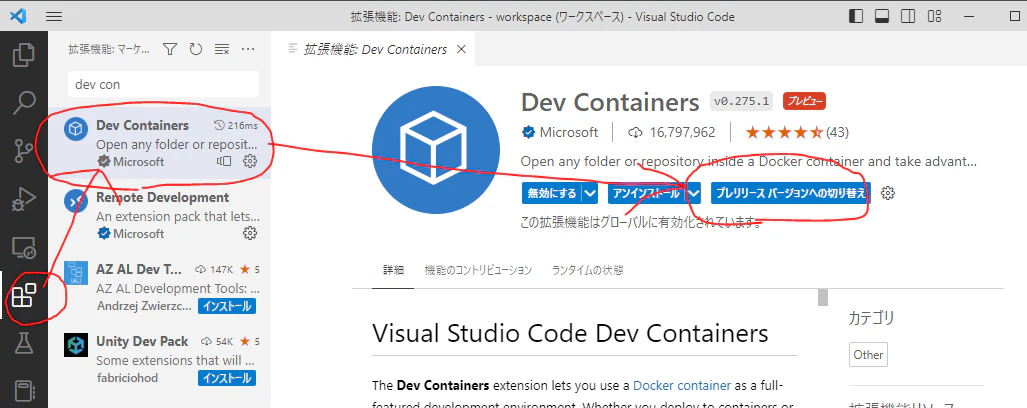Click the VS Code logo icon
1027x408 pixels.
(18, 16)
